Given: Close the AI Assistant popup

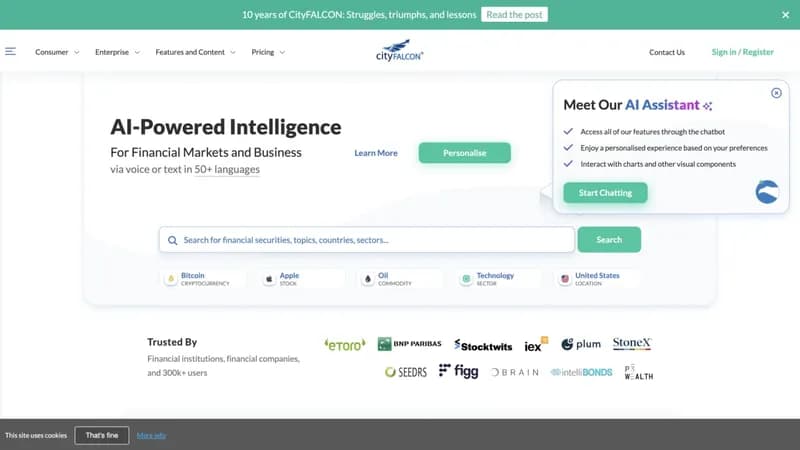Looking at the screenshot, I should [x=776, y=93].
